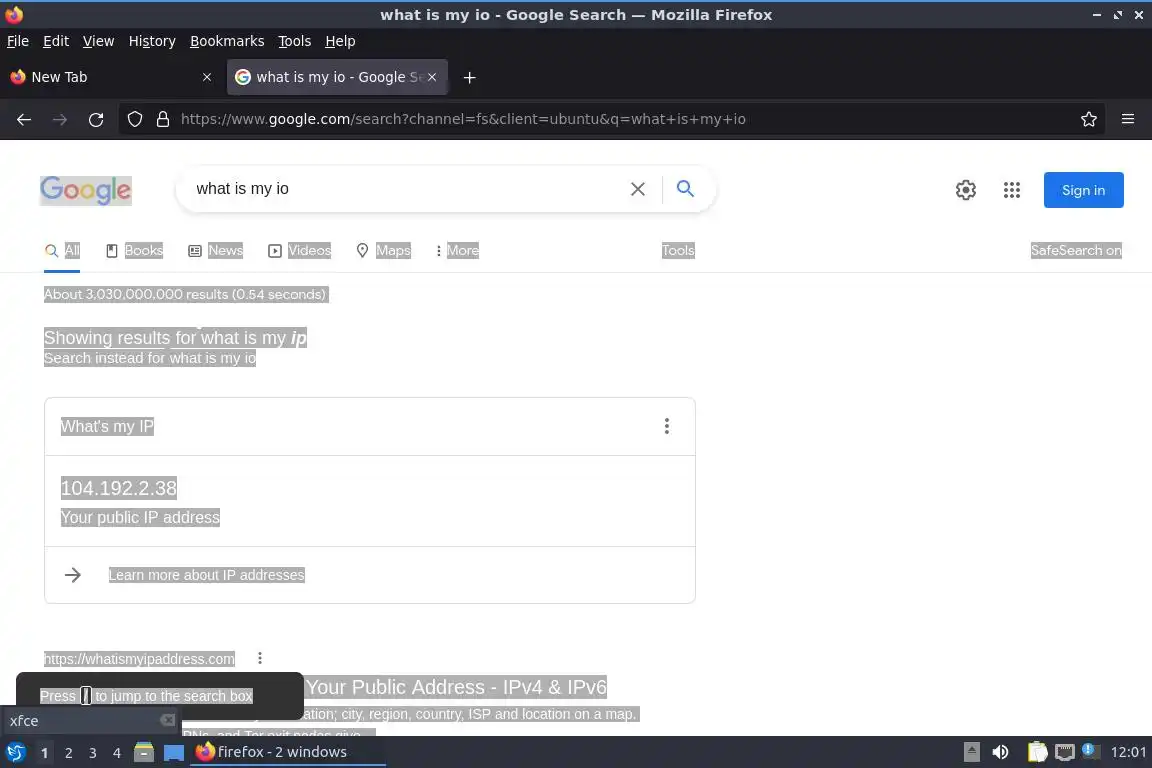
Task: Open Google quick settings gear
Action: [965, 190]
